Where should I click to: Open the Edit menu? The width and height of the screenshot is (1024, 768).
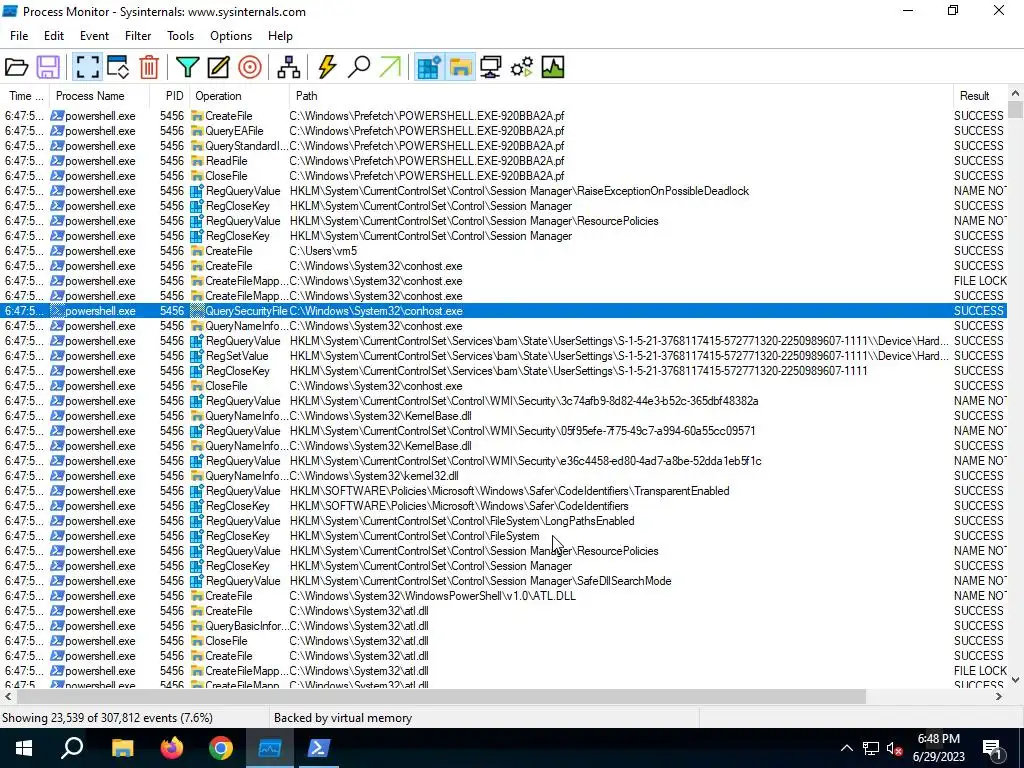54,36
